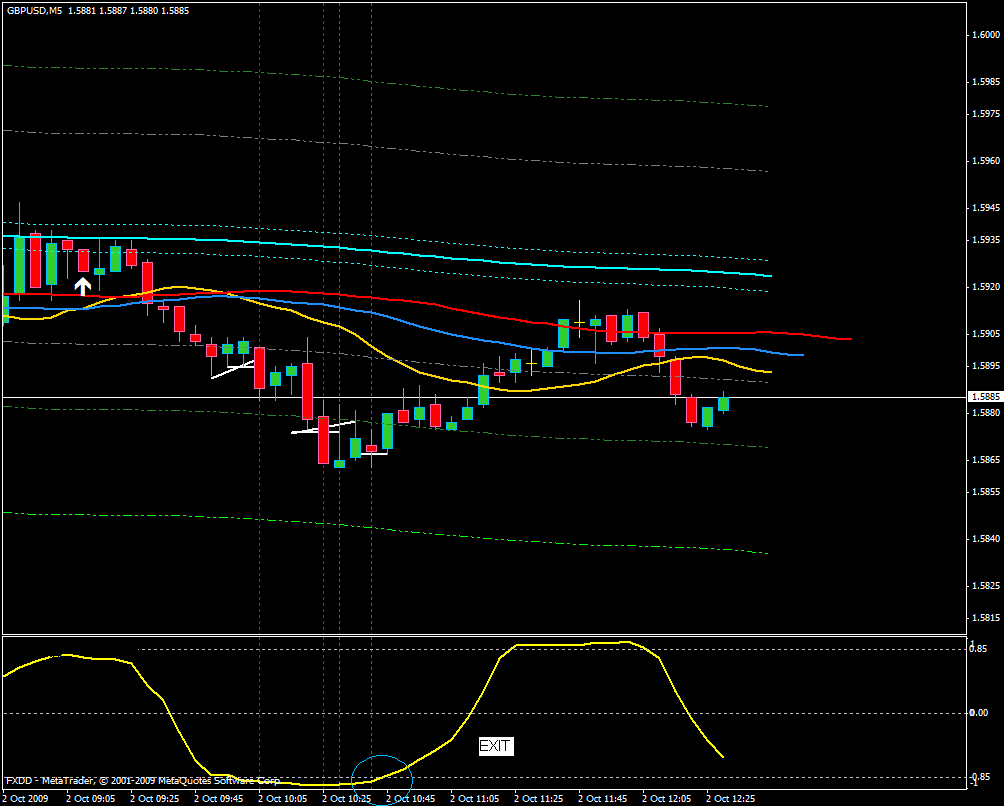Click the -0.85 indicator level label
Viewport: 1004px width, 806px height.
click(x=978, y=775)
